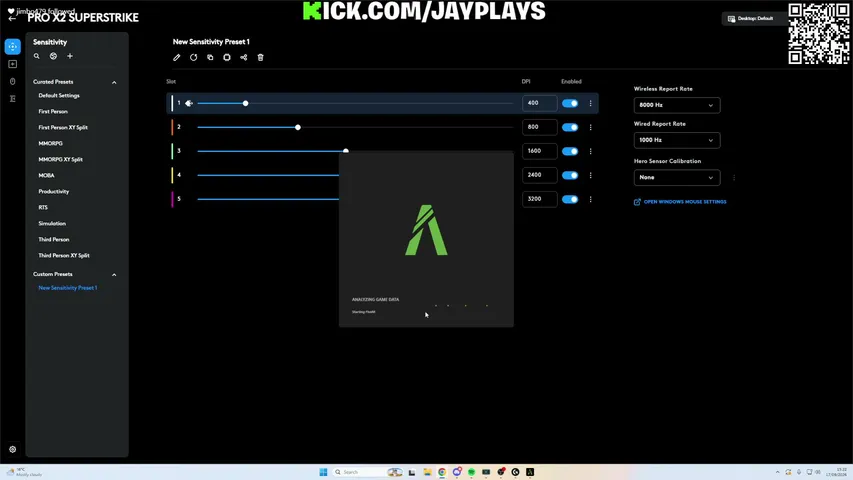
Task: Click the DPI shift icon on slot 1
Action: (x=189, y=103)
